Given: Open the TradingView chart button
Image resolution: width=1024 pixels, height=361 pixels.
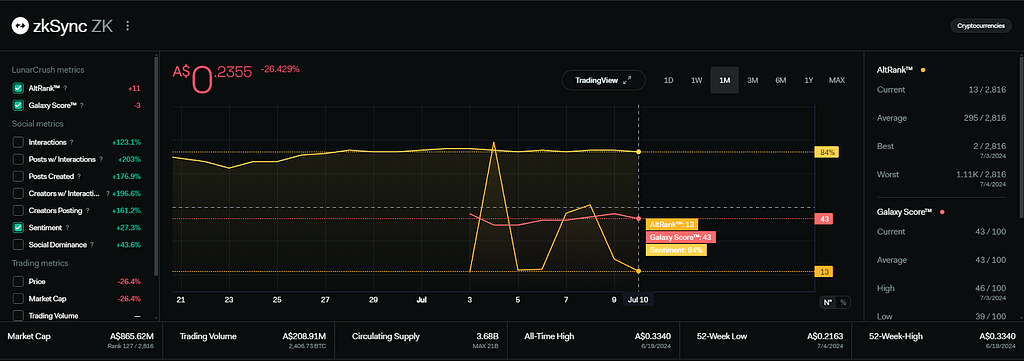Looking at the screenshot, I should (603, 80).
